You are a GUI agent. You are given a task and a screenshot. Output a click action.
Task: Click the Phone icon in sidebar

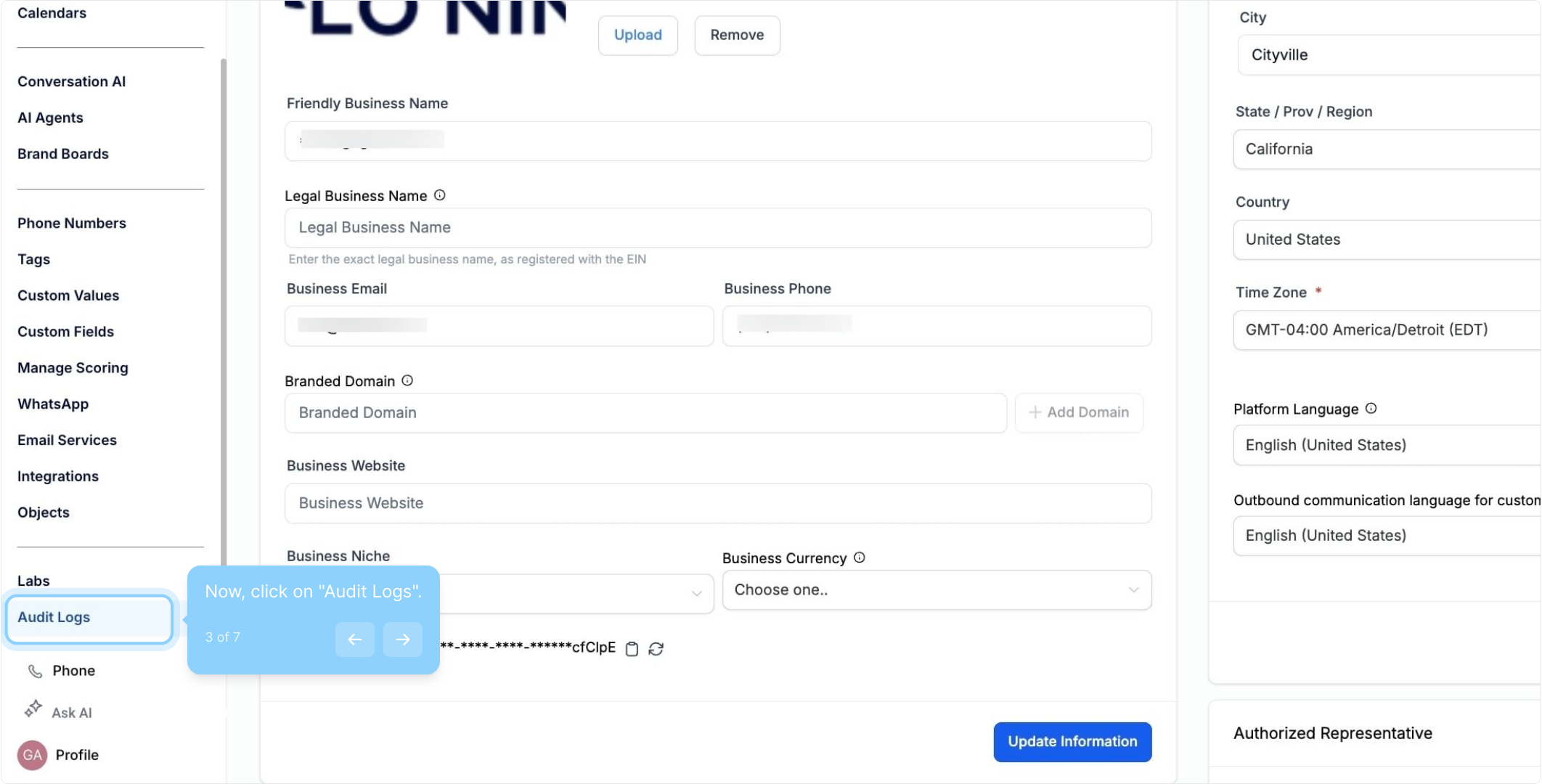(35, 671)
